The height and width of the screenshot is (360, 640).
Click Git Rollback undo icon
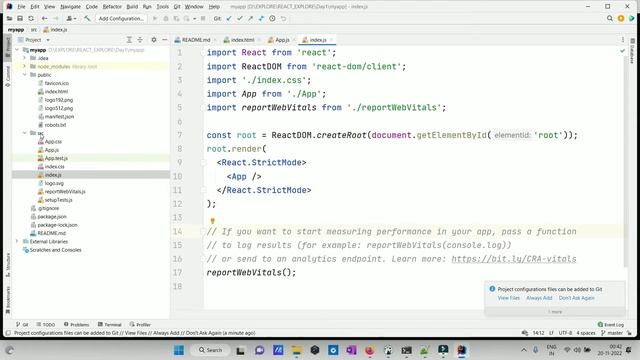(283, 18)
